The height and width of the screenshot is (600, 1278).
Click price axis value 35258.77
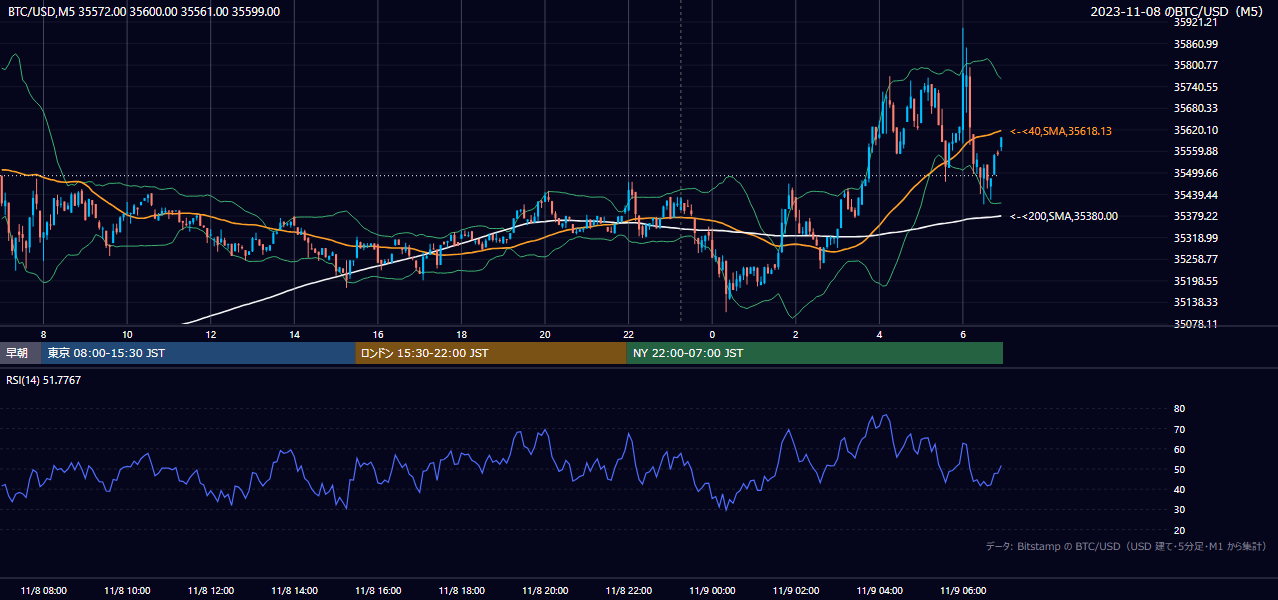1195,259
